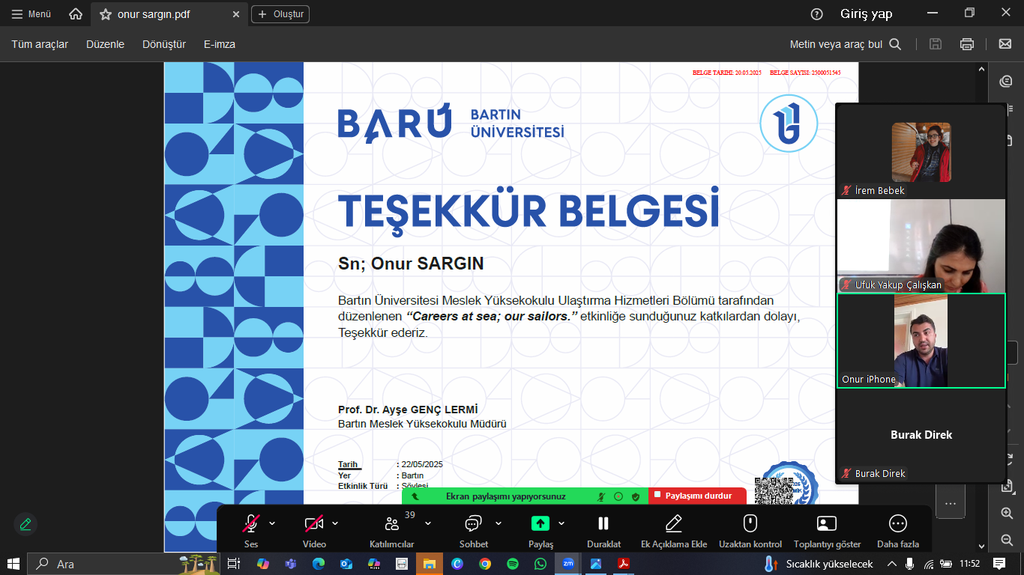
Task: Open Katılımcılar participants panel
Action: [x=392, y=531]
